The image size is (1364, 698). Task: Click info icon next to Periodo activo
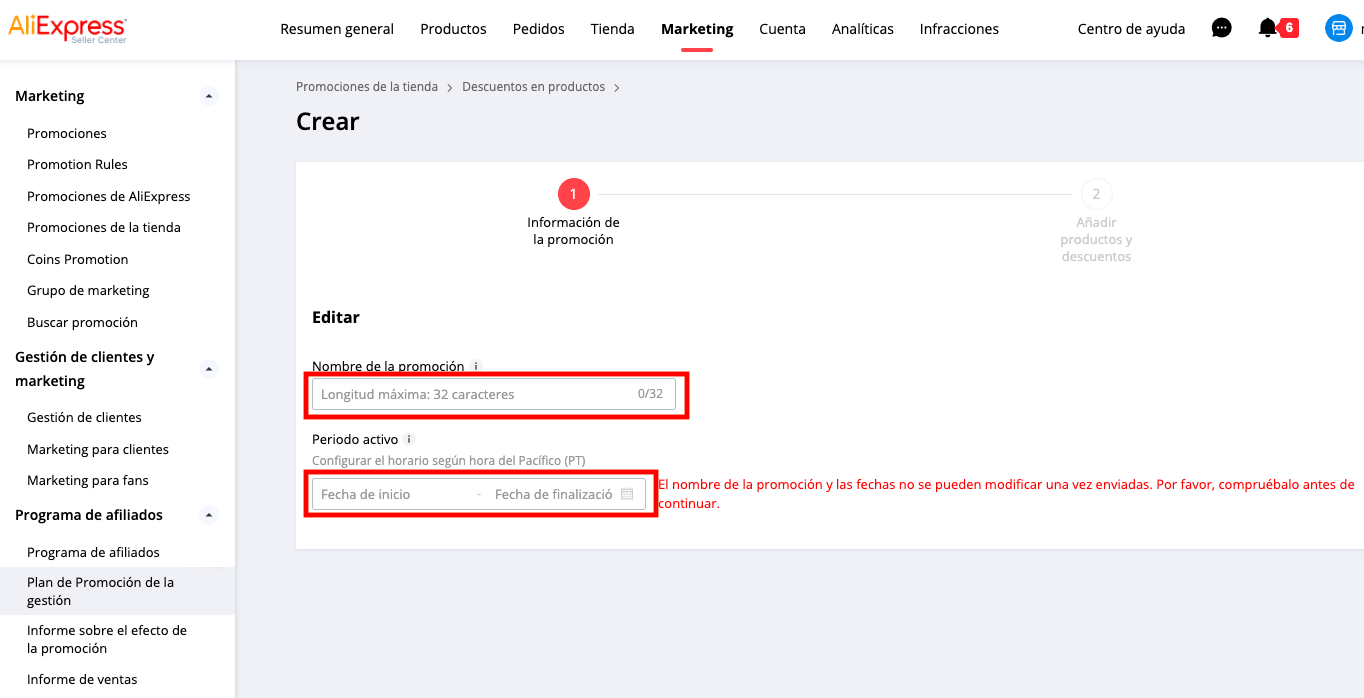tap(409, 439)
